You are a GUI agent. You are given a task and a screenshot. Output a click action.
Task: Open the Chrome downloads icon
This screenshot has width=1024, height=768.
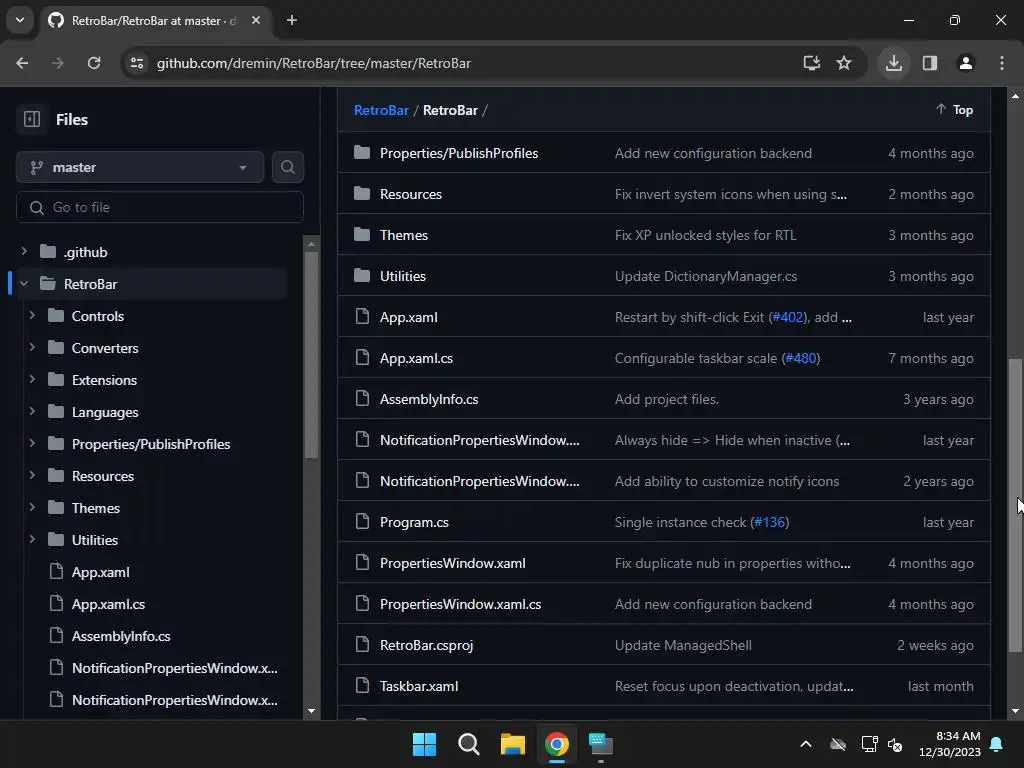coord(894,63)
